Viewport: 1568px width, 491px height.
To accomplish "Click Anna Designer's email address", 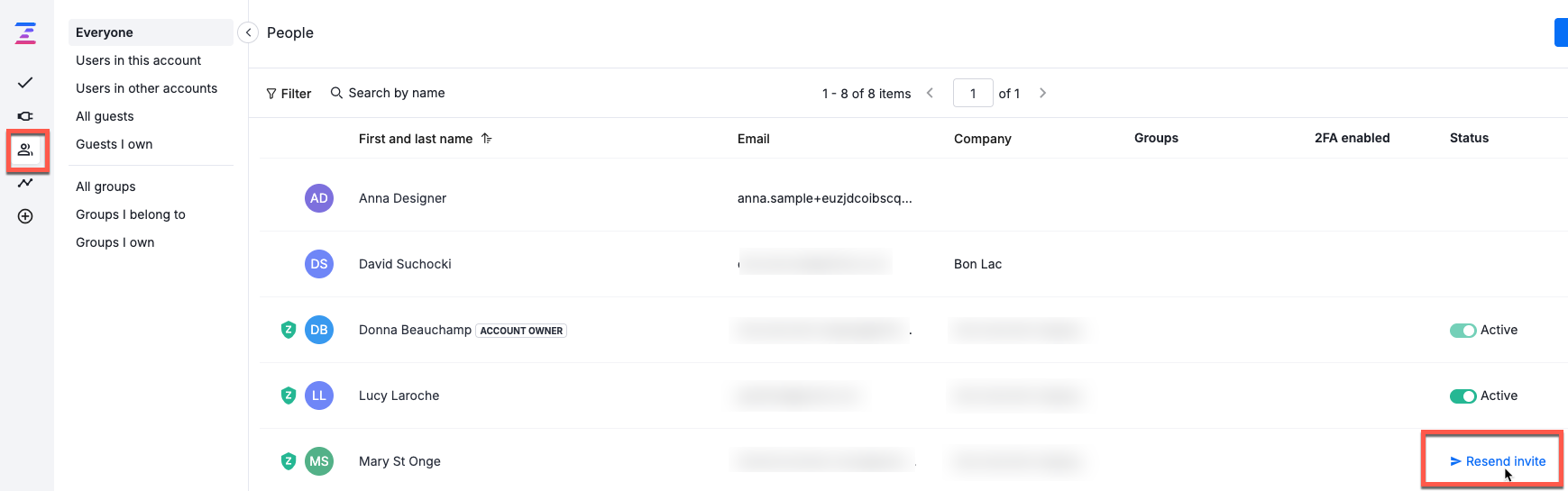I will (825, 198).
